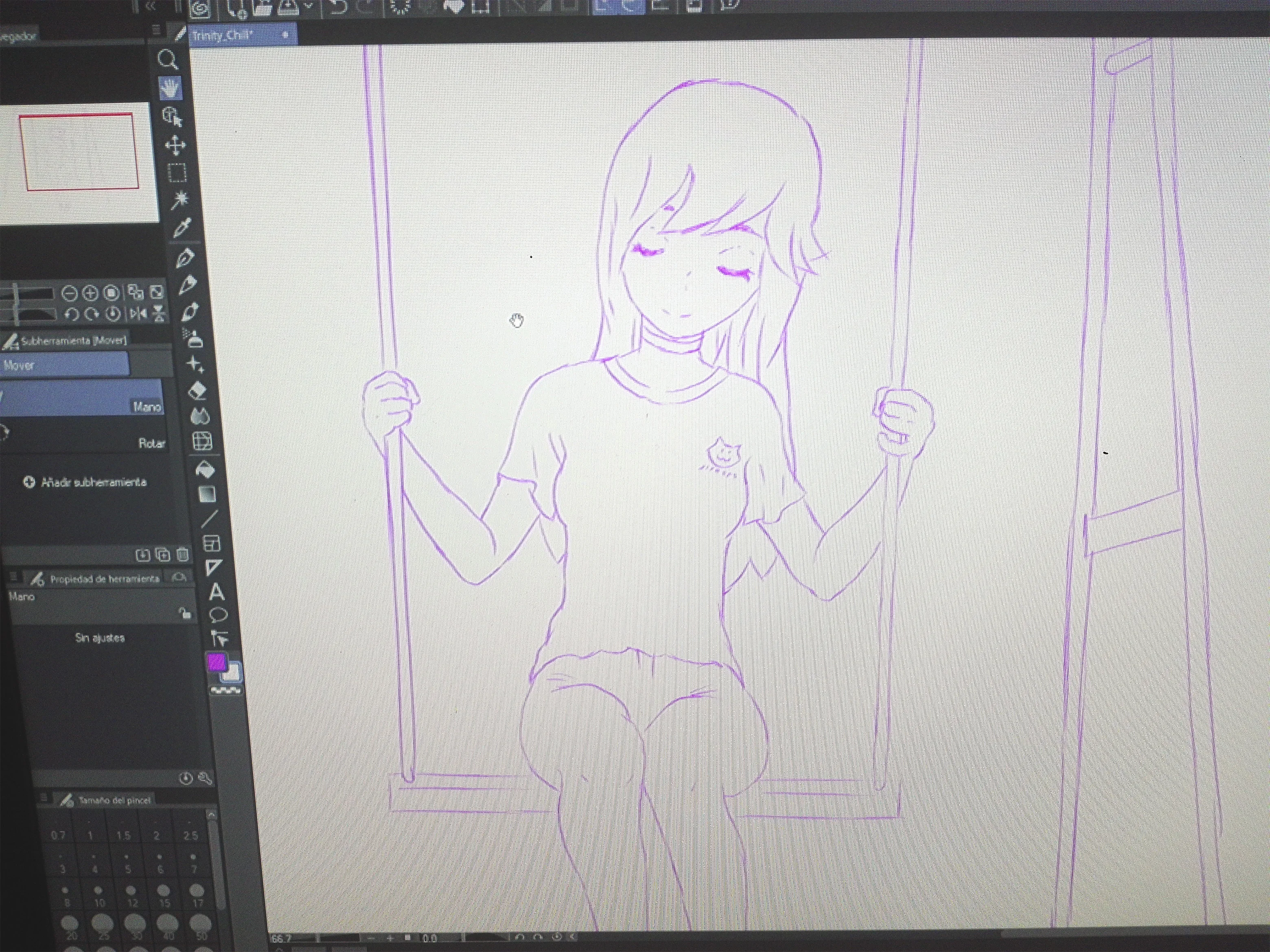Open Tamaño del pincel panel menu
This screenshot has height=952, width=1270.
44,798
